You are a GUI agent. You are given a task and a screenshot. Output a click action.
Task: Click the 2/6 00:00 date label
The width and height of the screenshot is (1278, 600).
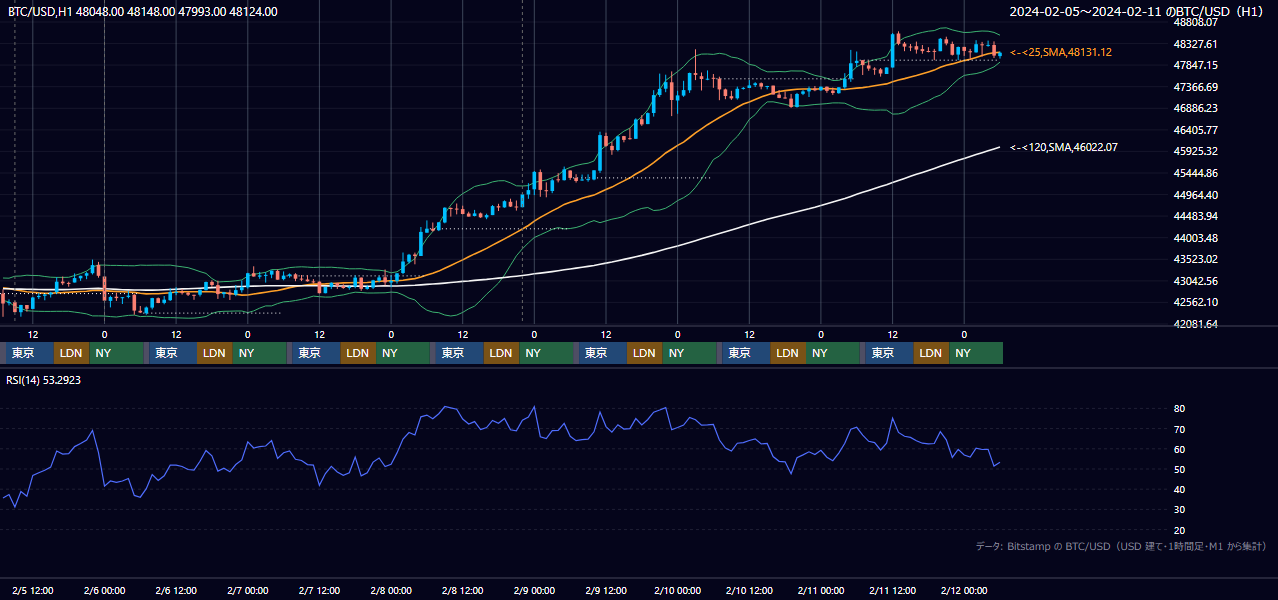[x=104, y=590]
